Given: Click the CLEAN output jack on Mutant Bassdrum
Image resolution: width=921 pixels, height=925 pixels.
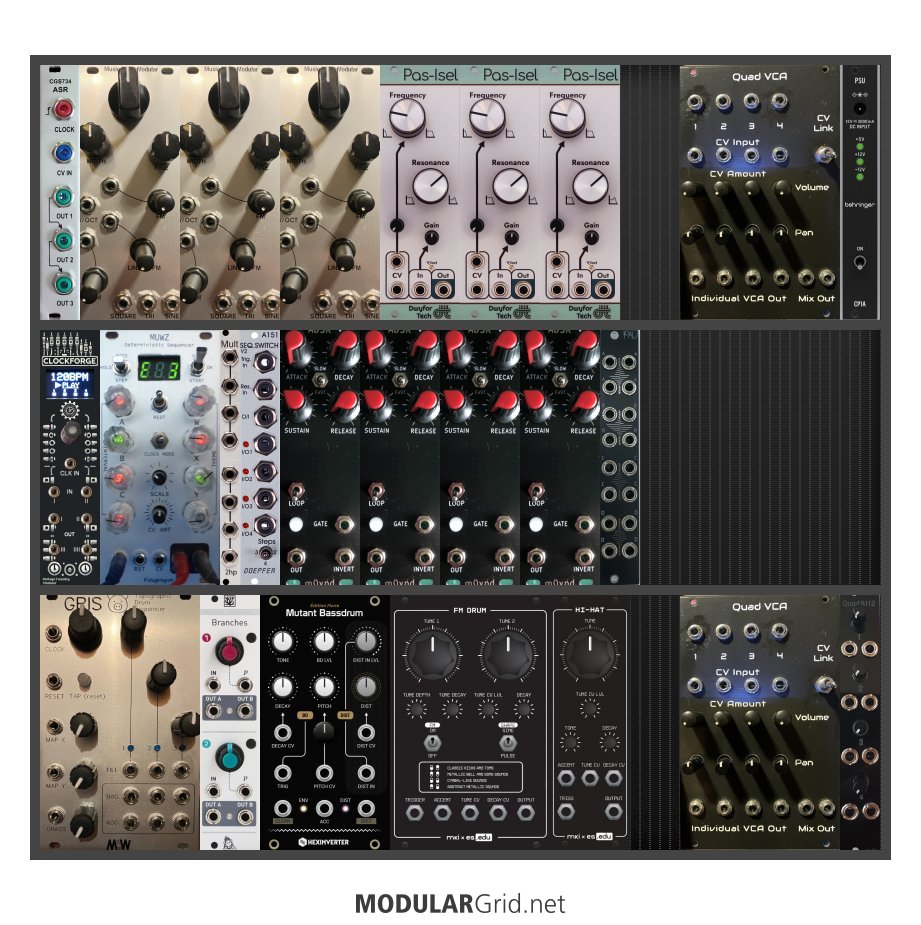Looking at the screenshot, I should pos(283,808).
